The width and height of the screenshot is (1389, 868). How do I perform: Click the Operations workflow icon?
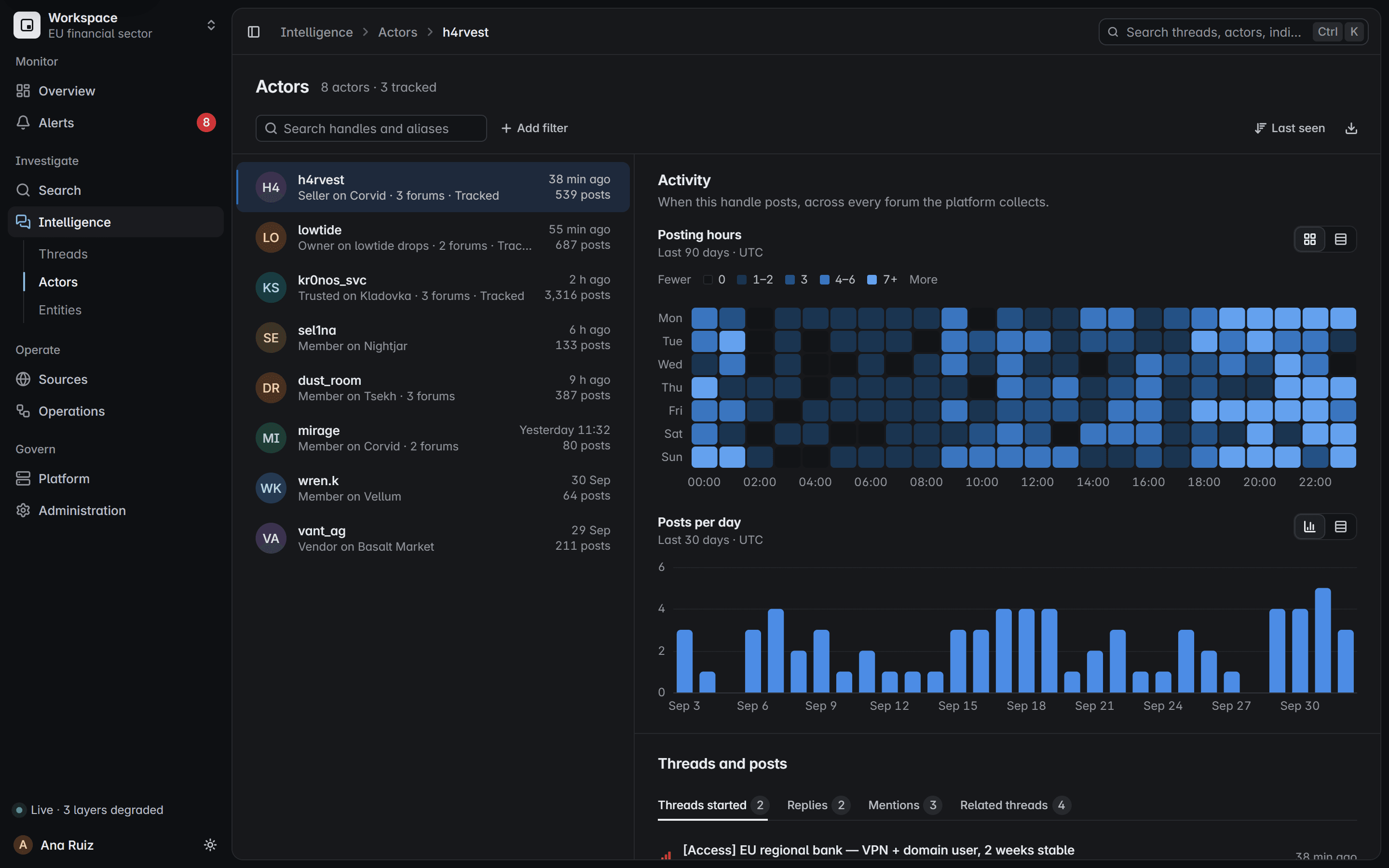(23, 411)
